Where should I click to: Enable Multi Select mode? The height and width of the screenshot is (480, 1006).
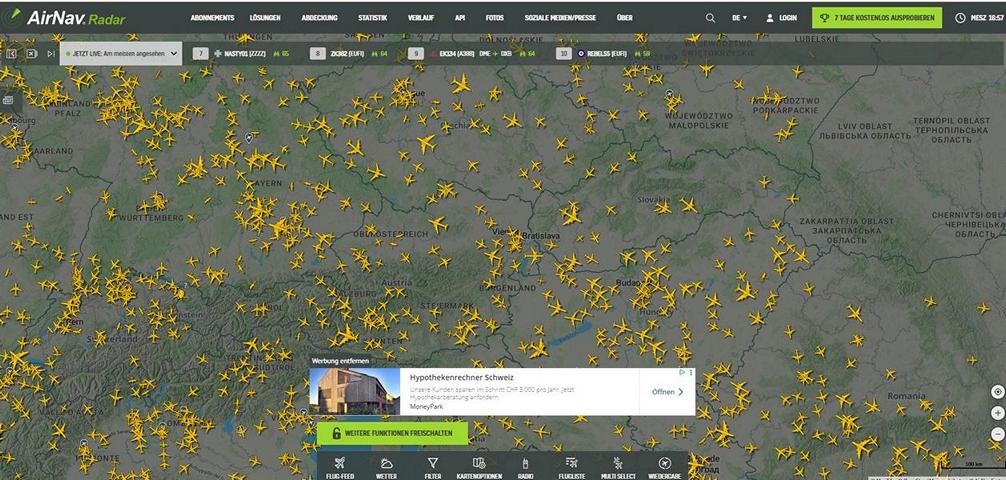tap(618, 467)
